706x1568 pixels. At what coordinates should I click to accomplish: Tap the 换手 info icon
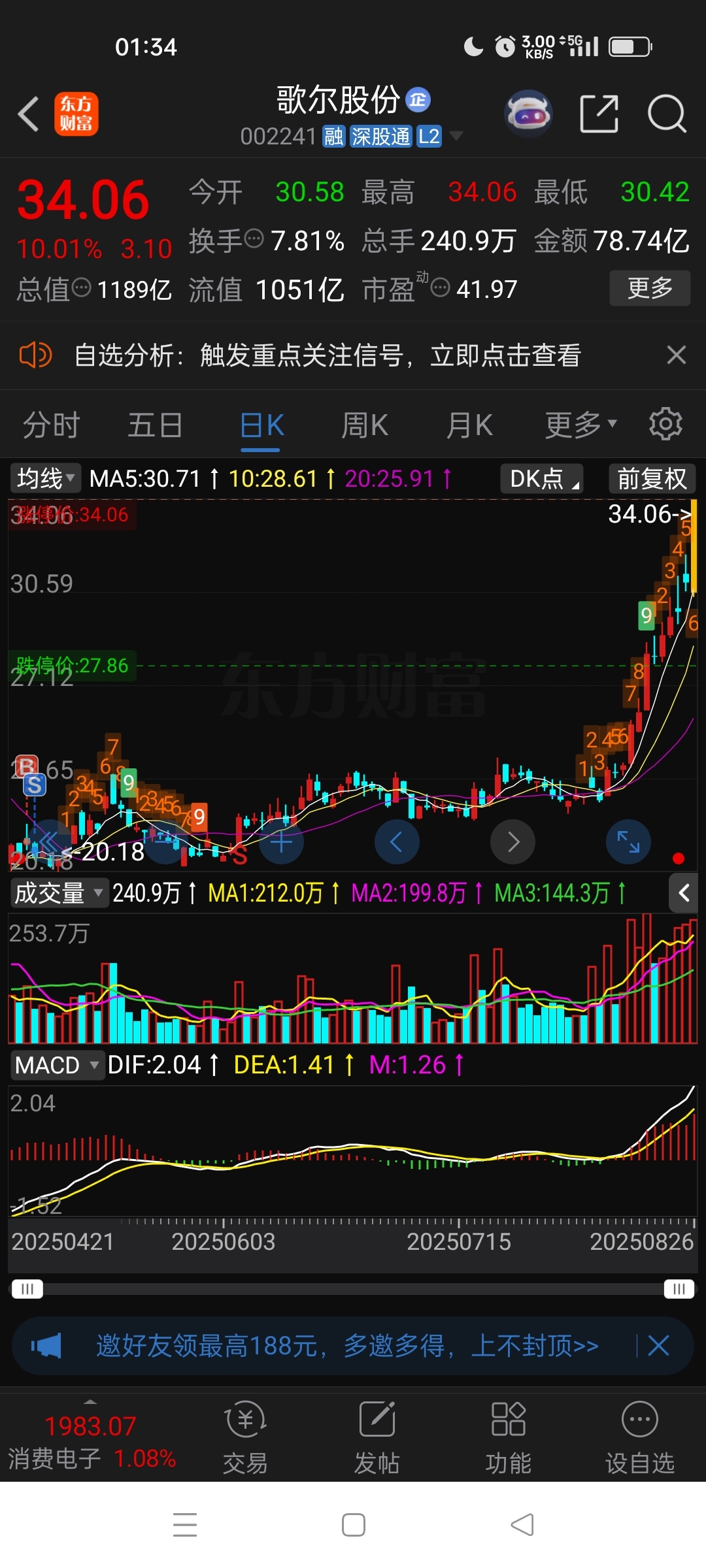point(254,238)
